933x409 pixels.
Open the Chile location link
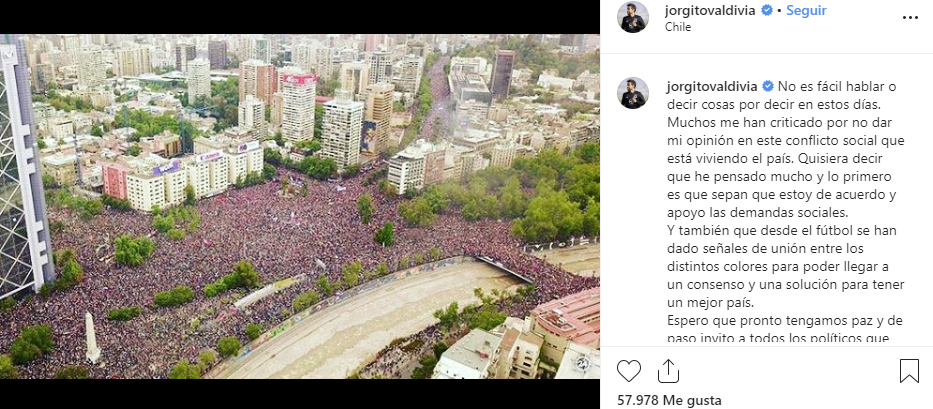(678, 27)
